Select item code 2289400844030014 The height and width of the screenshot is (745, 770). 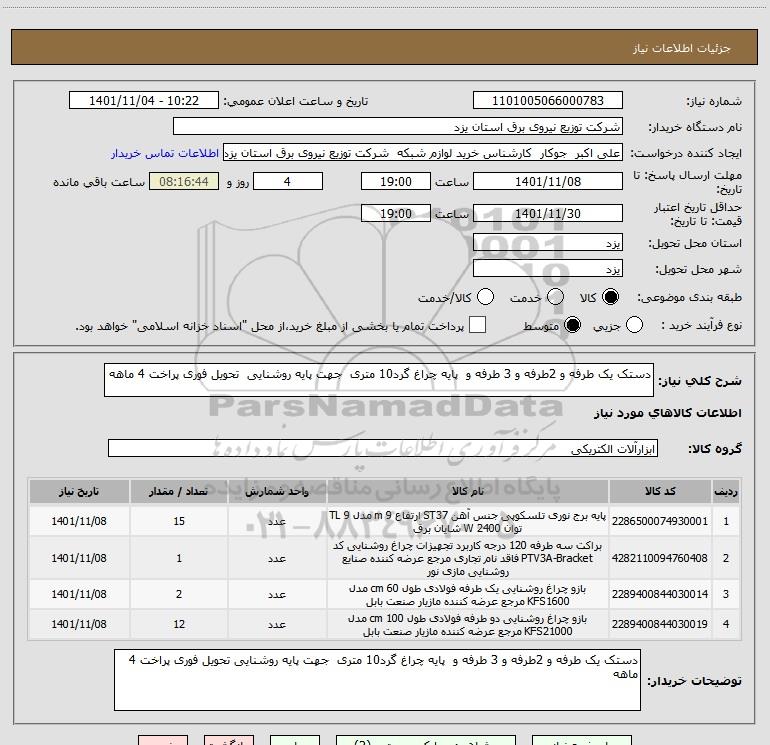click(660, 594)
